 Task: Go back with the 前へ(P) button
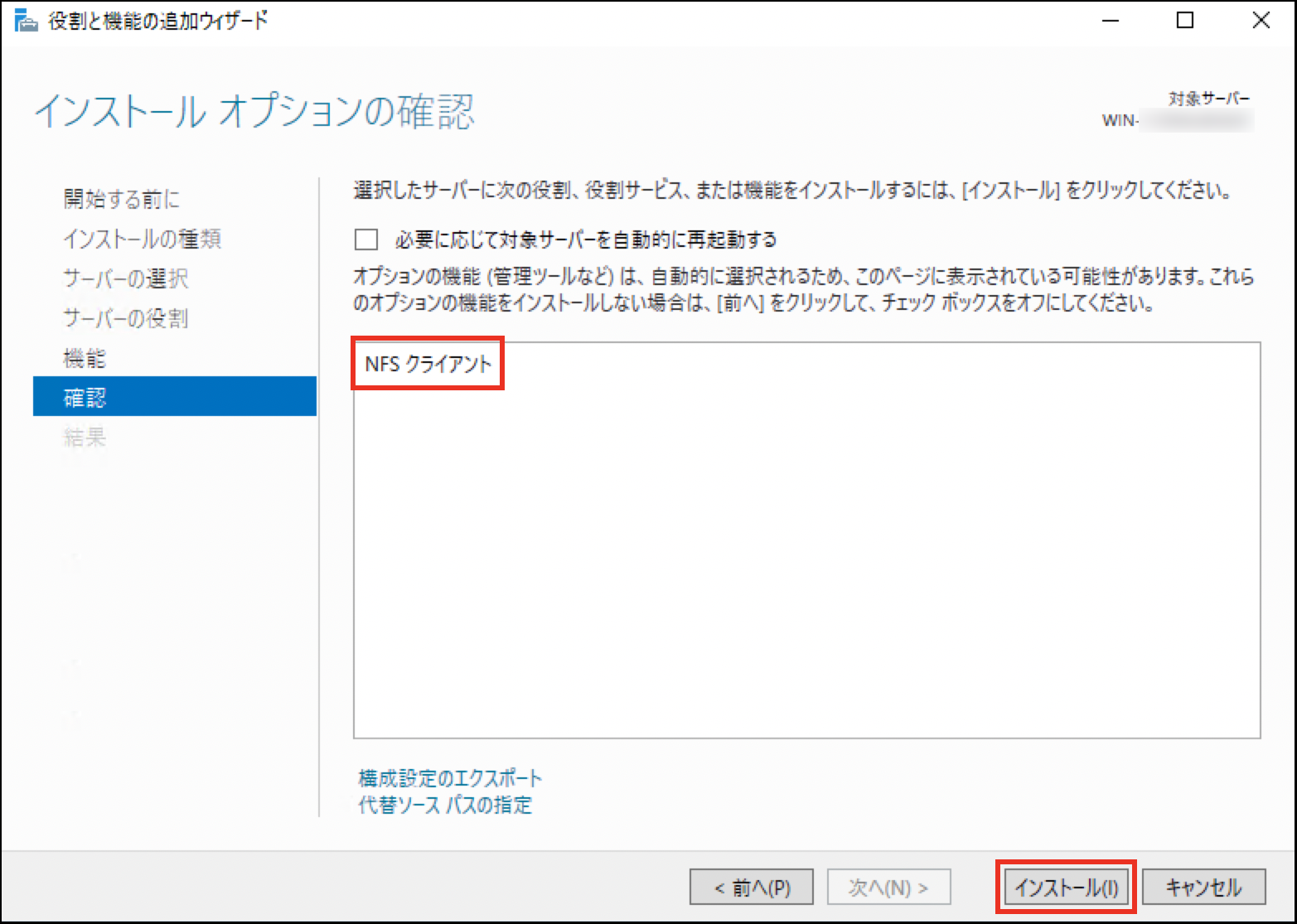pyautogui.click(x=752, y=888)
